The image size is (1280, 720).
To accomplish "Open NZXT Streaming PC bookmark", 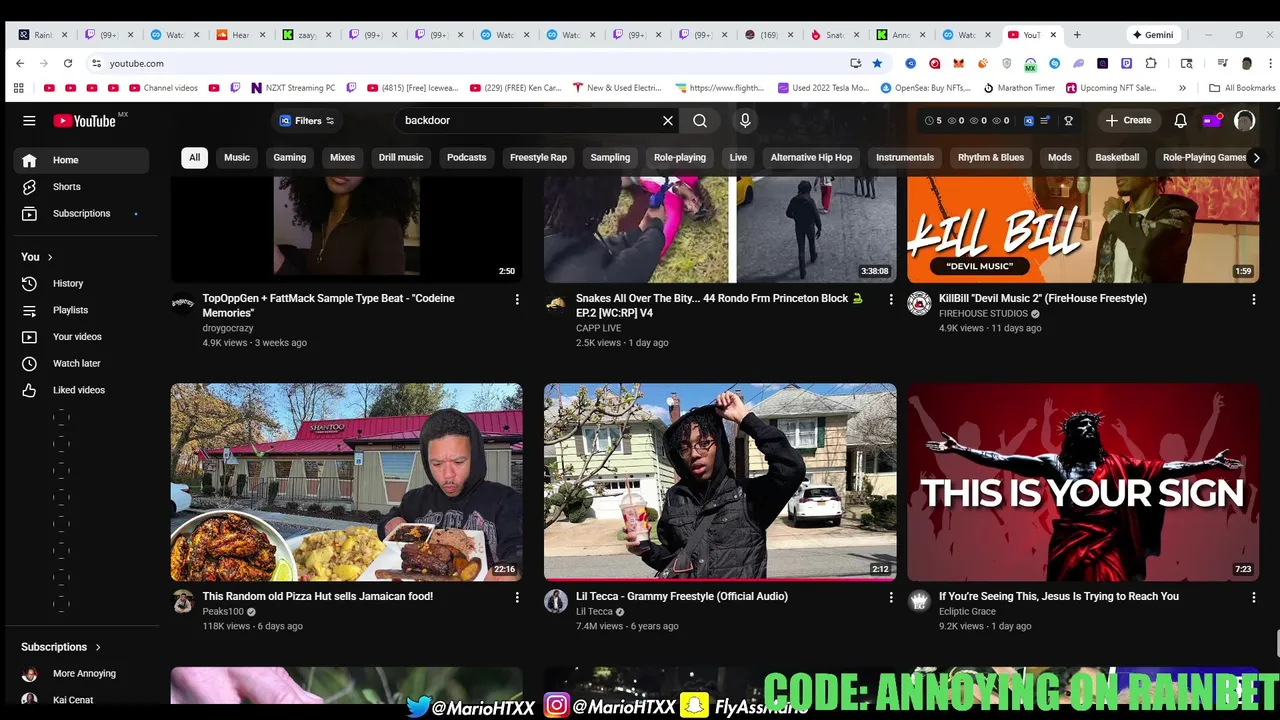I will pyautogui.click(x=293, y=88).
